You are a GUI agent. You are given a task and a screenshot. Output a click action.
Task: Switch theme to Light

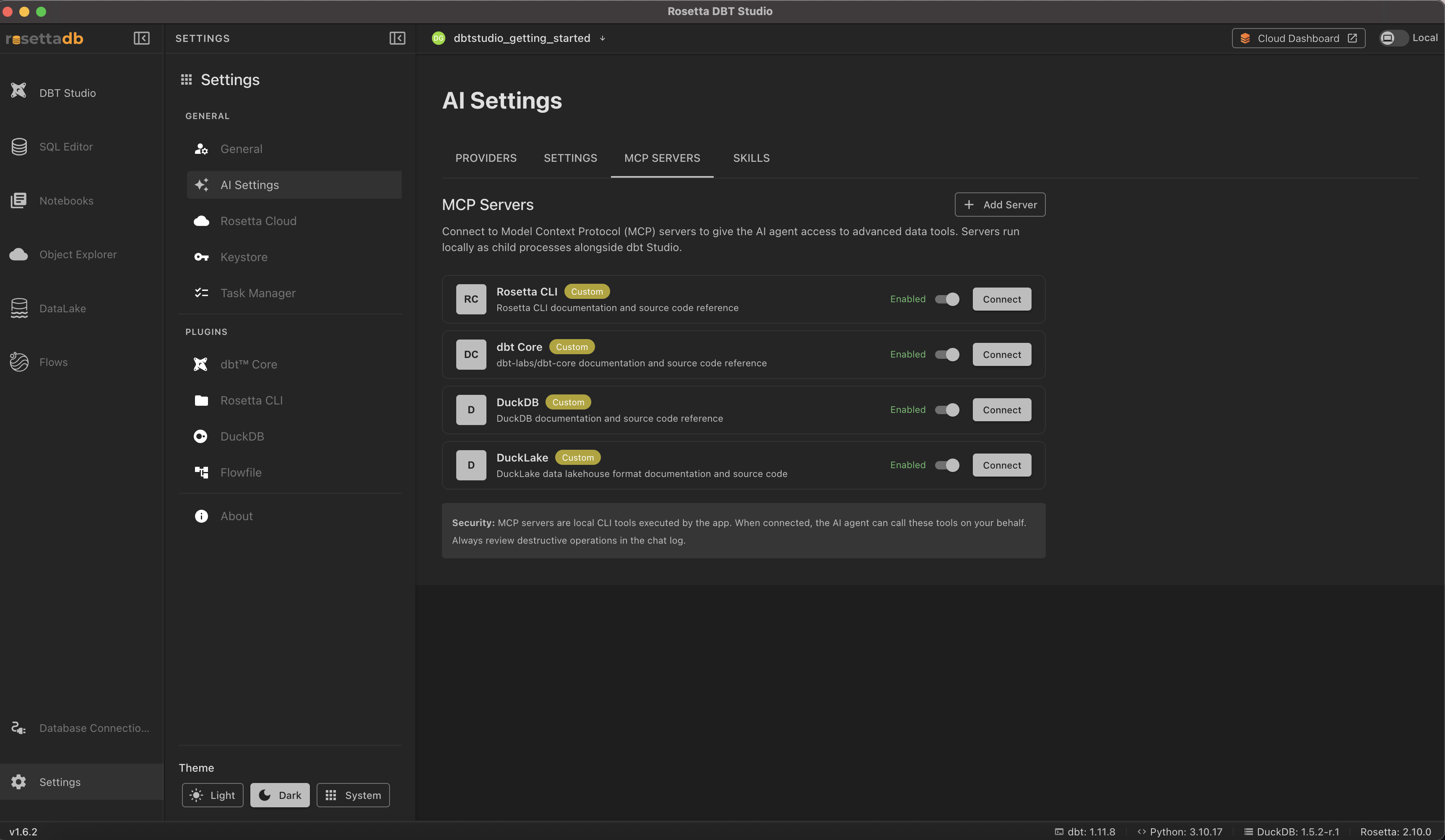click(x=213, y=796)
